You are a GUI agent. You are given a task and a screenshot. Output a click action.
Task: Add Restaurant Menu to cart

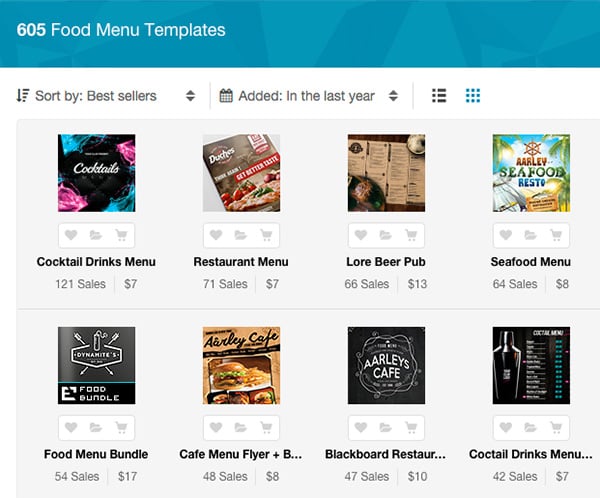tap(266, 235)
